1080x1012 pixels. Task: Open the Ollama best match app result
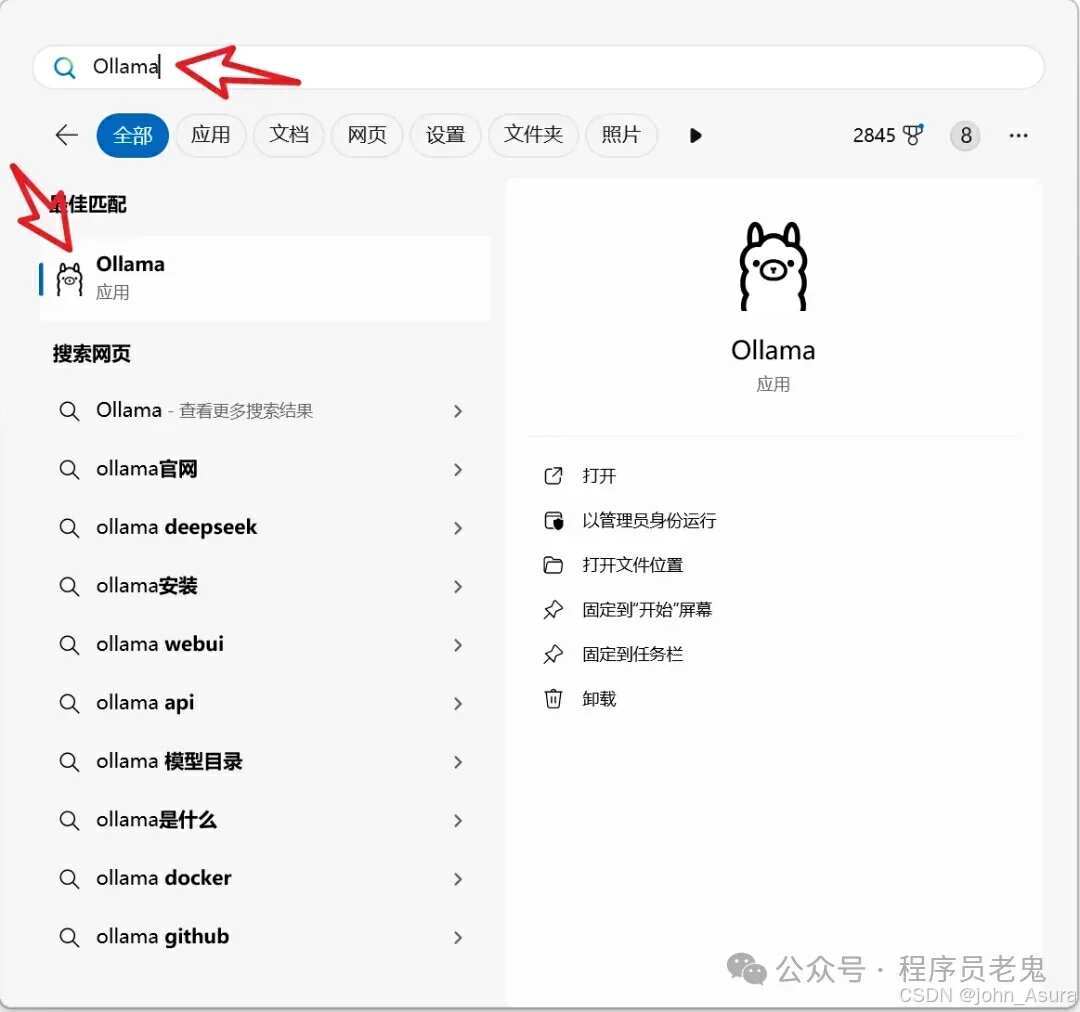pyautogui.click(x=265, y=278)
